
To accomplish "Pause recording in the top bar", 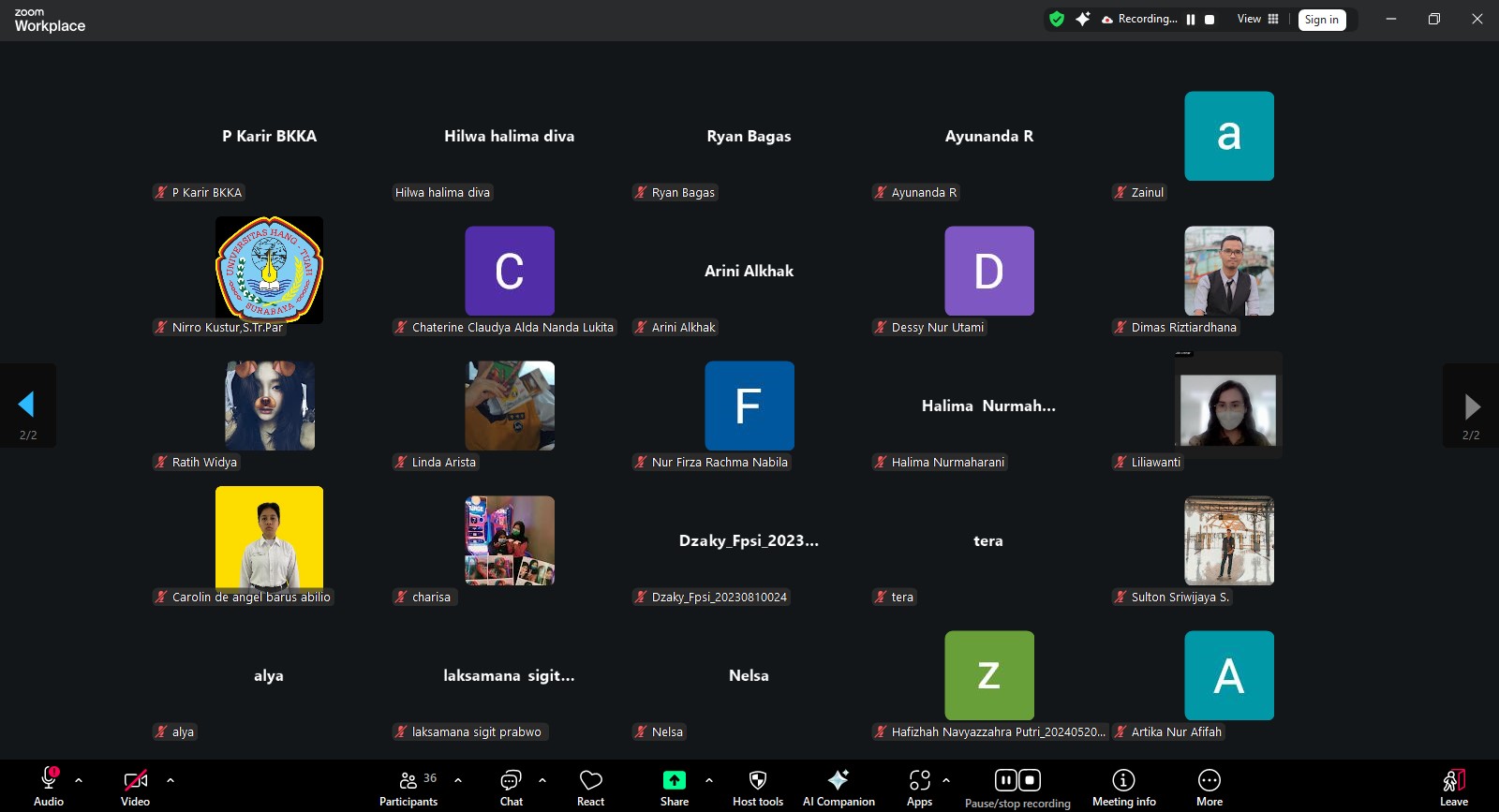I will click(1191, 20).
